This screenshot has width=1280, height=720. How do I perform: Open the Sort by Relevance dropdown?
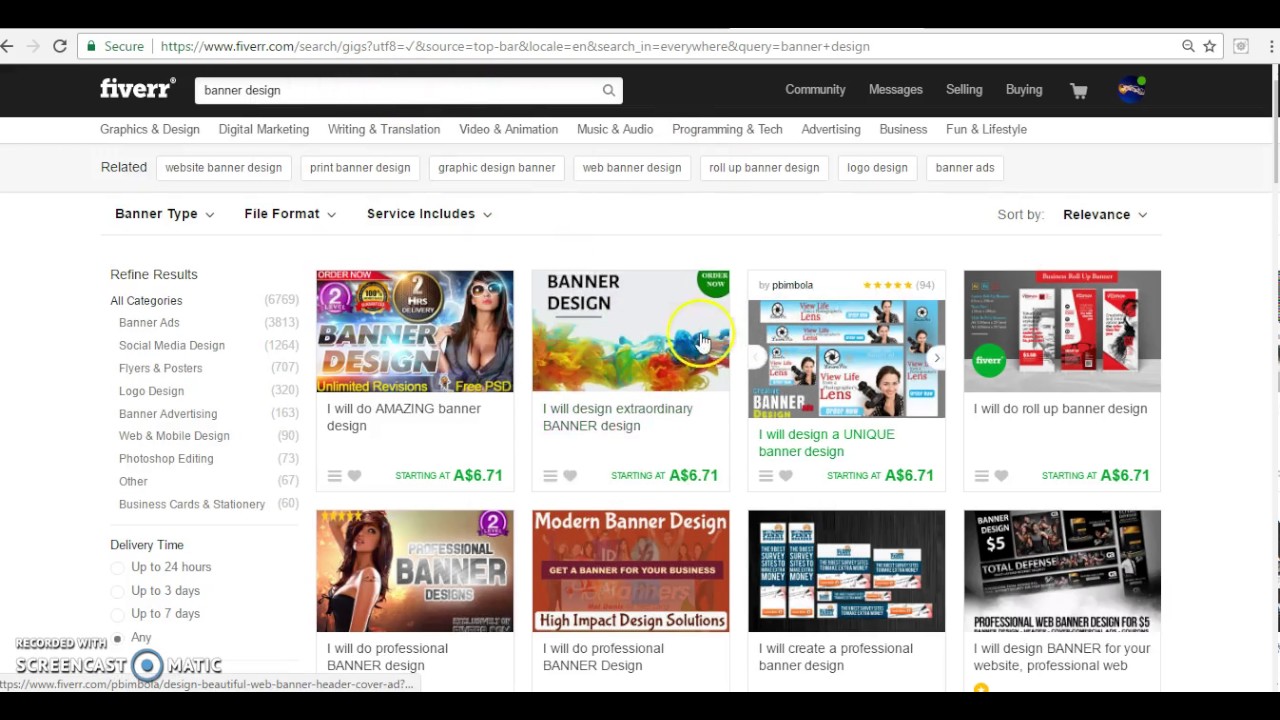[1105, 215]
